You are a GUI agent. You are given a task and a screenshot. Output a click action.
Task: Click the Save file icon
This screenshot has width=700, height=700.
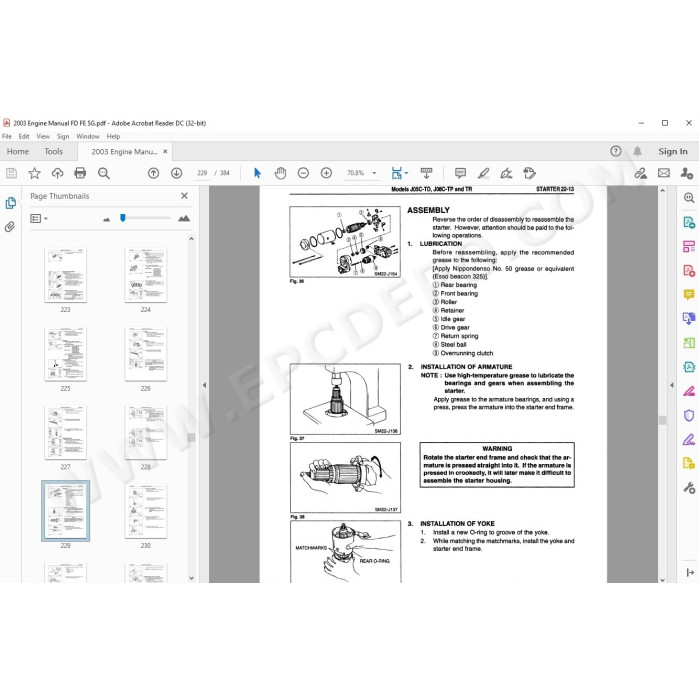12,173
